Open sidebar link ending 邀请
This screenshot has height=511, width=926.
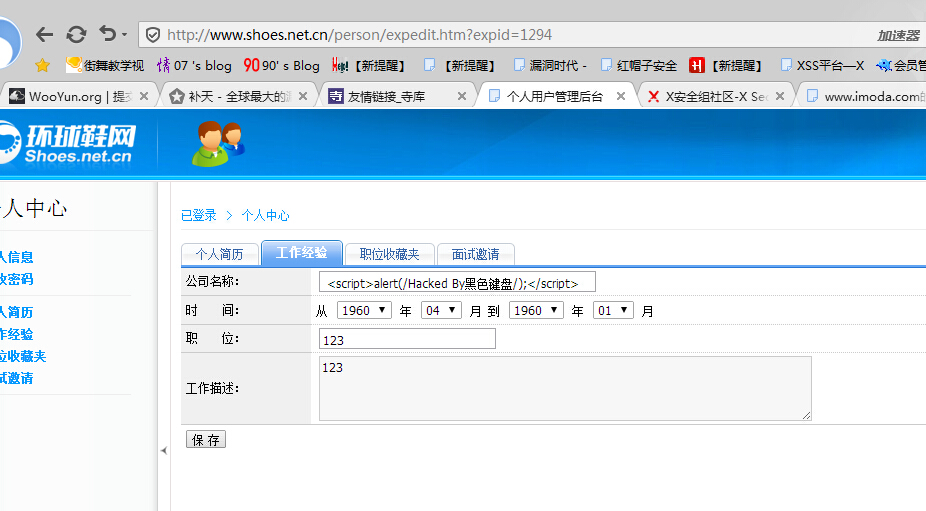[17, 378]
